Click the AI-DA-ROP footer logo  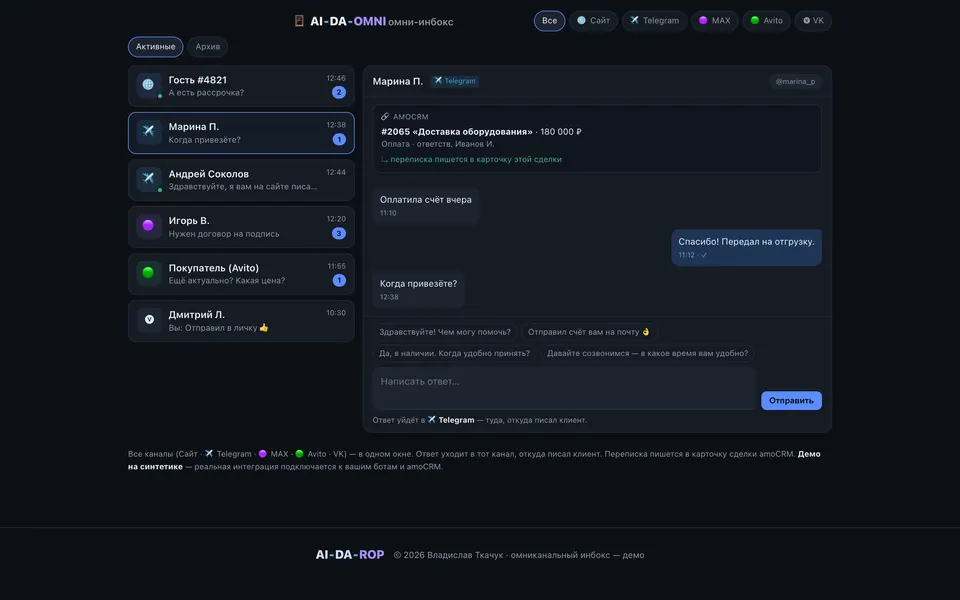click(350, 555)
